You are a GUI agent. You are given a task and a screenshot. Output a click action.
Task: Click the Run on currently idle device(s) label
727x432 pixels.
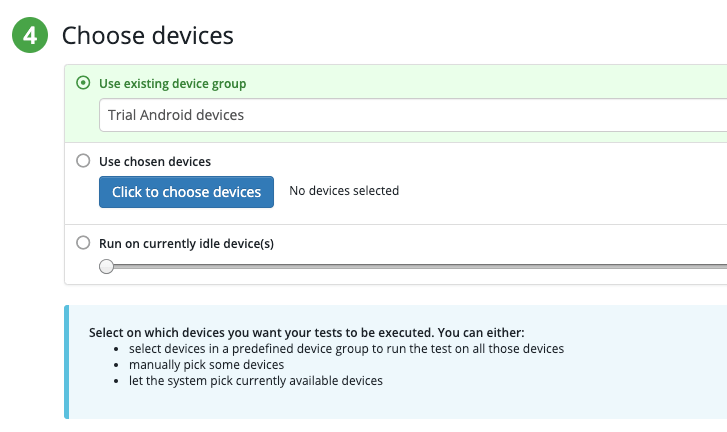pyautogui.click(x=186, y=242)
